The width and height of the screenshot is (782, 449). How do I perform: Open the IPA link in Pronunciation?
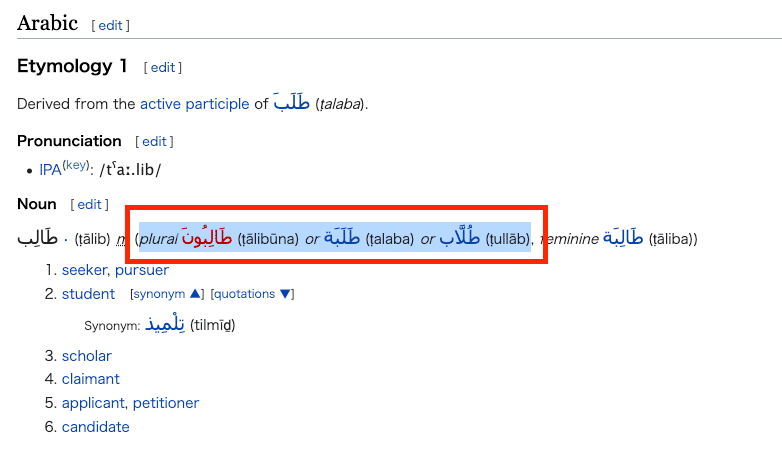point(50,170)
